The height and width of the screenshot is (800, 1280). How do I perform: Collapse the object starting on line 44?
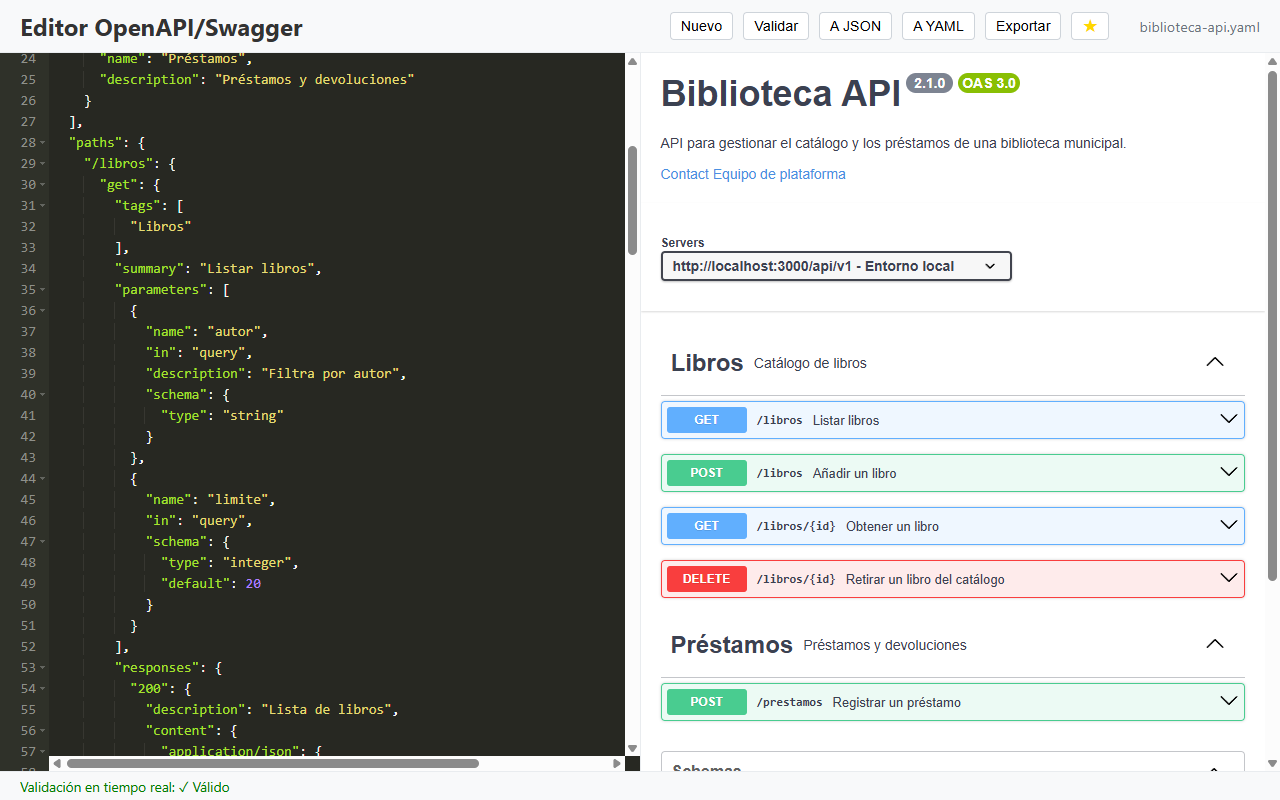[x=43, y=479]
